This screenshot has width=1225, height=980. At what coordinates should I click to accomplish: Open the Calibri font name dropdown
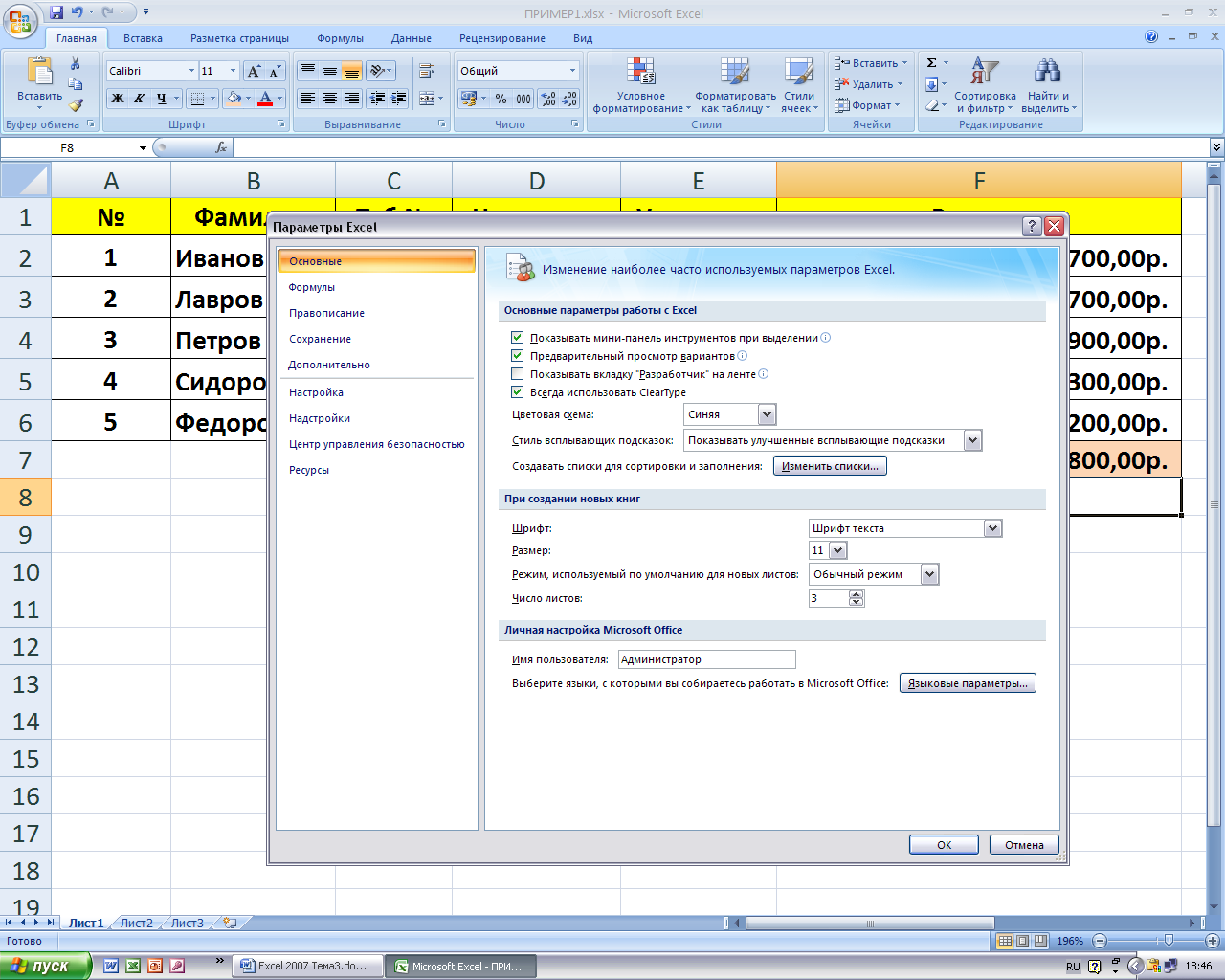coord(192,71)
